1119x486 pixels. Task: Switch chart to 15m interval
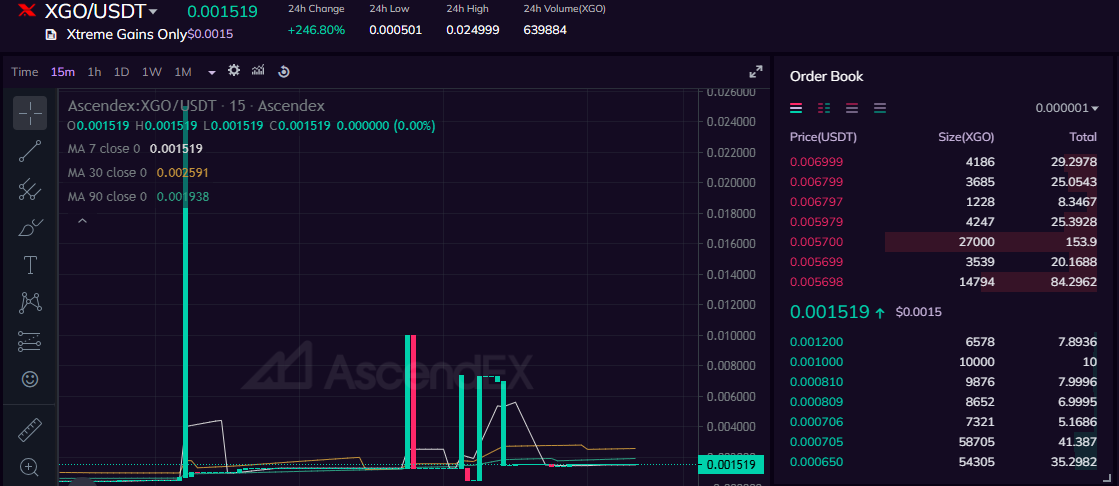[63, 71]
